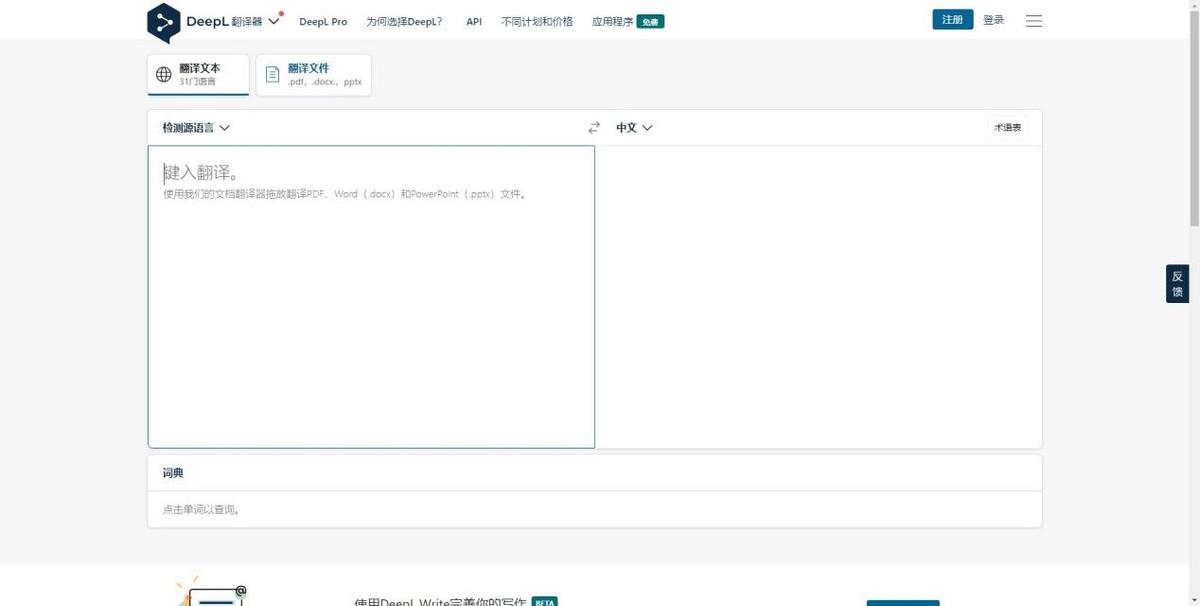
Task: Expand the DeepL 翻译器 product chevron
Action: (274, 22)
